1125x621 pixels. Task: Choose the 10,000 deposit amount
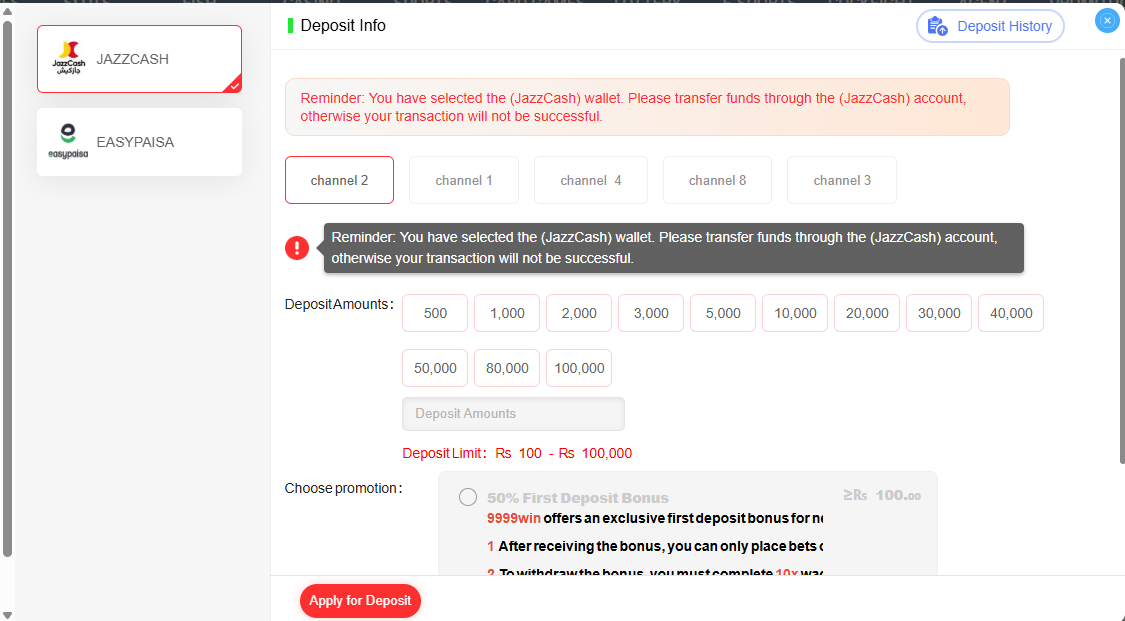point(795,313)
